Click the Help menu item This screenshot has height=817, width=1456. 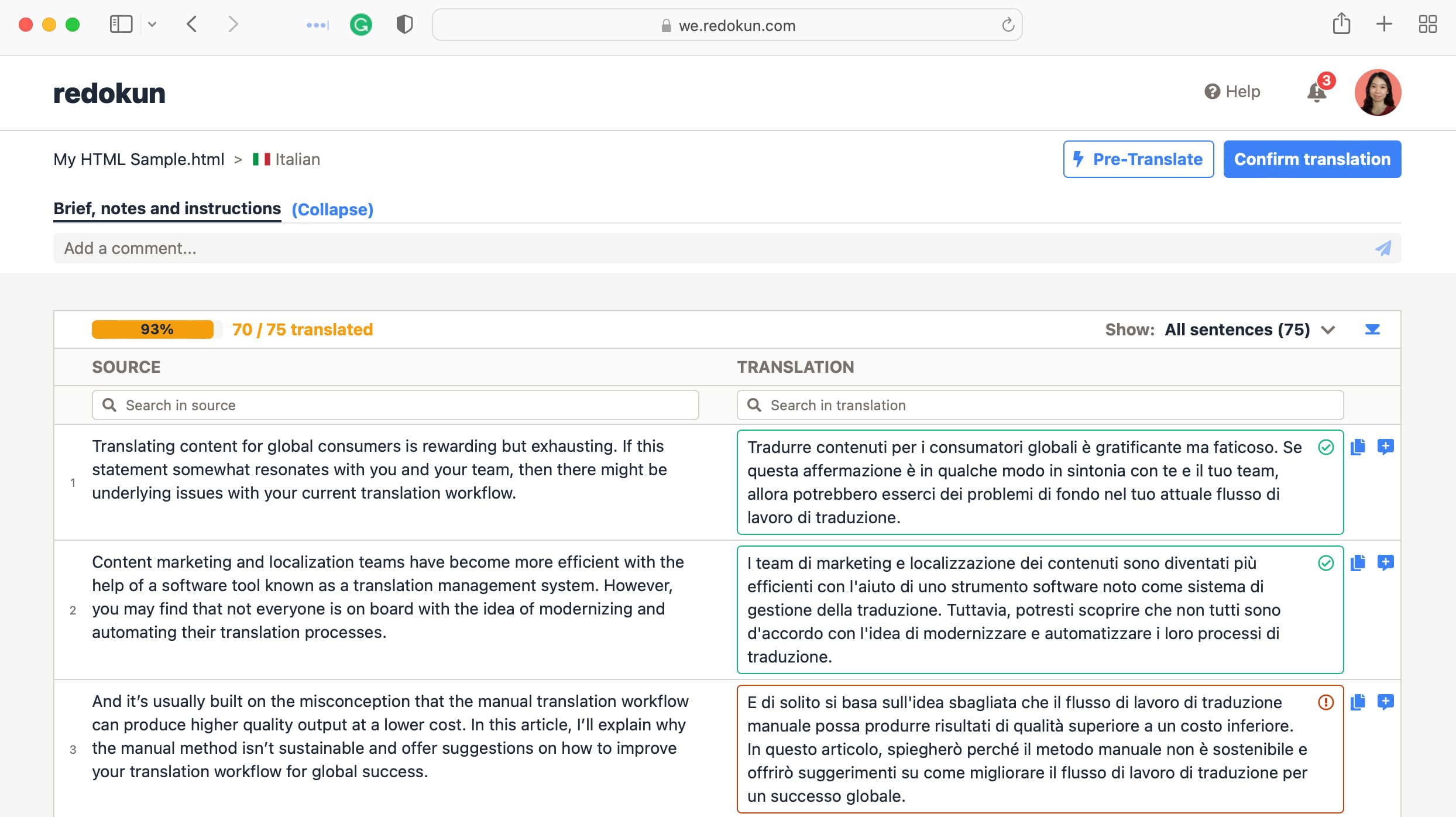pos(1234,91)
